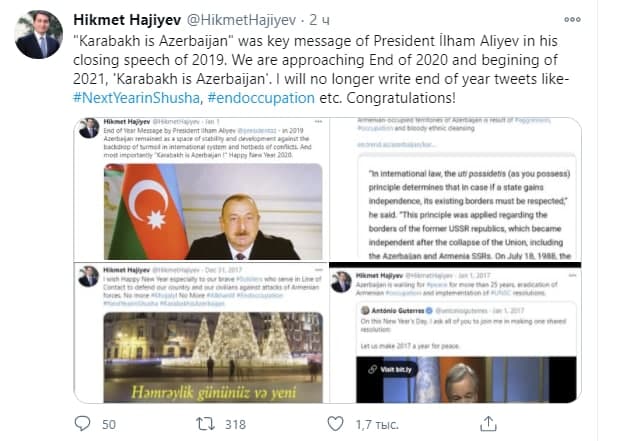Click the Visit bit.ly link badge

(391, 369)
